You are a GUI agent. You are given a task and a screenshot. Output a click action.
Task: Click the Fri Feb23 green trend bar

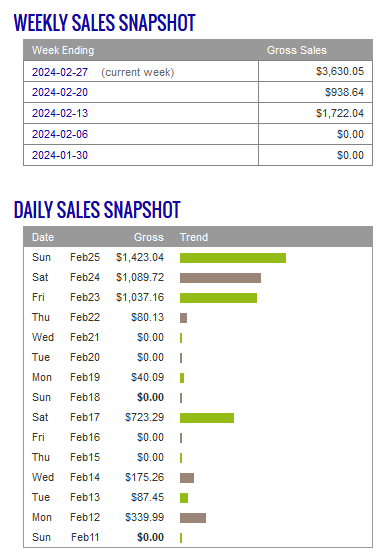(218, 298)
